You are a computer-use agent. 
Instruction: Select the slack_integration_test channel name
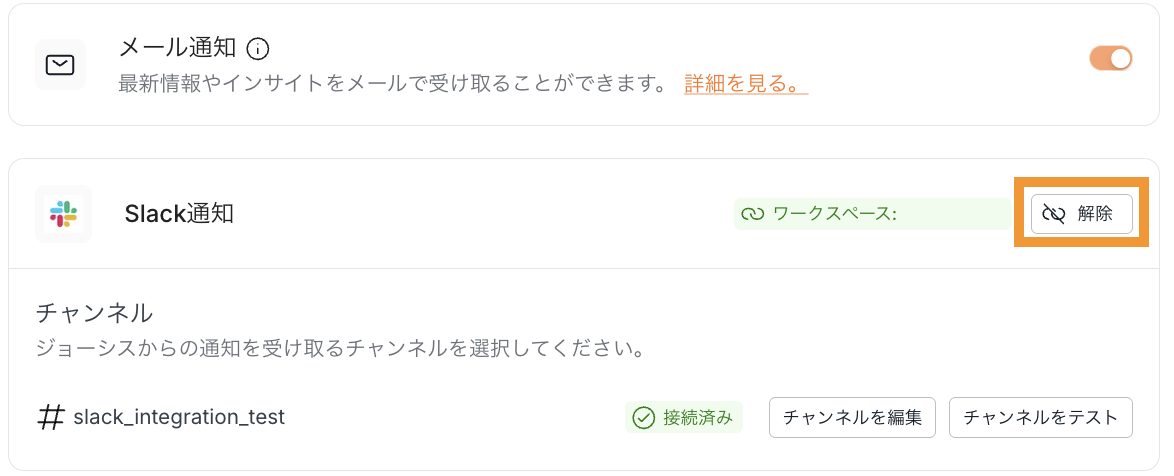pyautogui.click(x=179, y=417)
